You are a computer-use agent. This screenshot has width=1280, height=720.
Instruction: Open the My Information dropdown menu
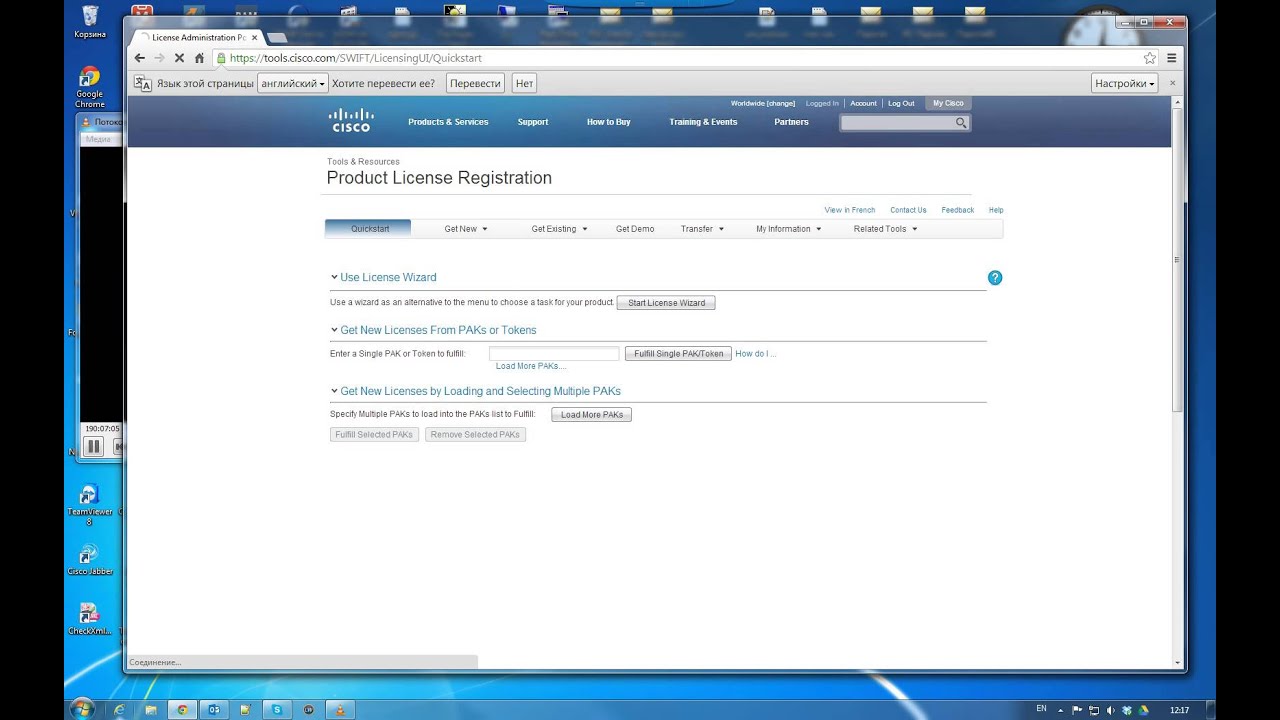click(x=788, y=229)
